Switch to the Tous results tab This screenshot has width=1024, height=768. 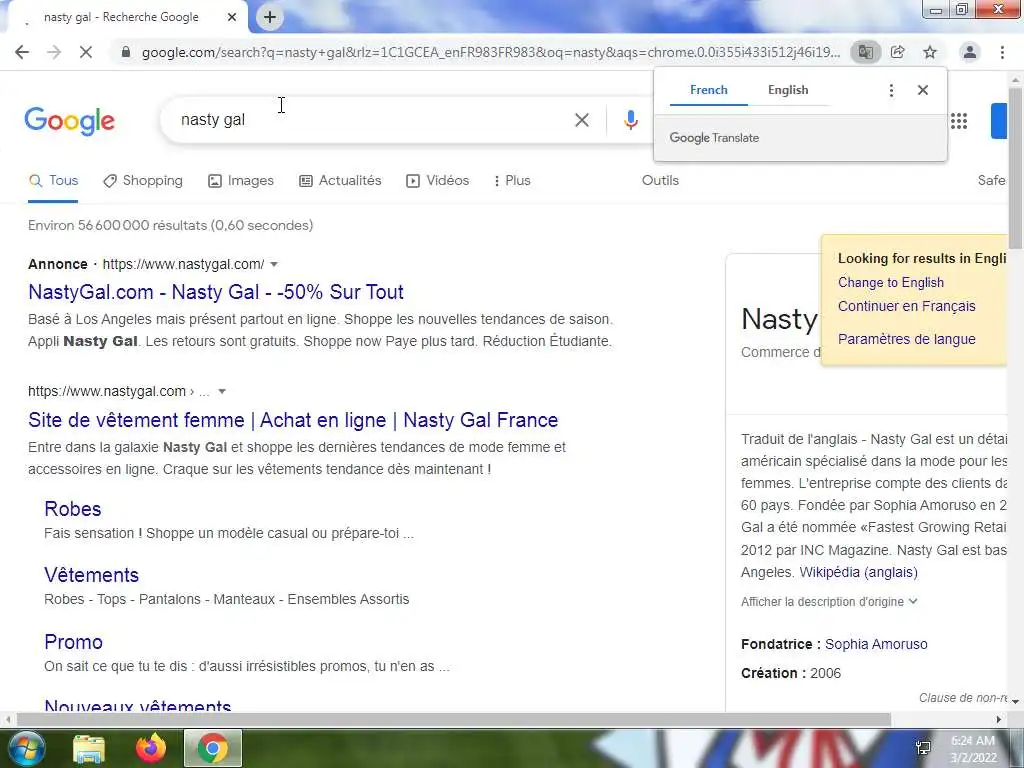54,181
